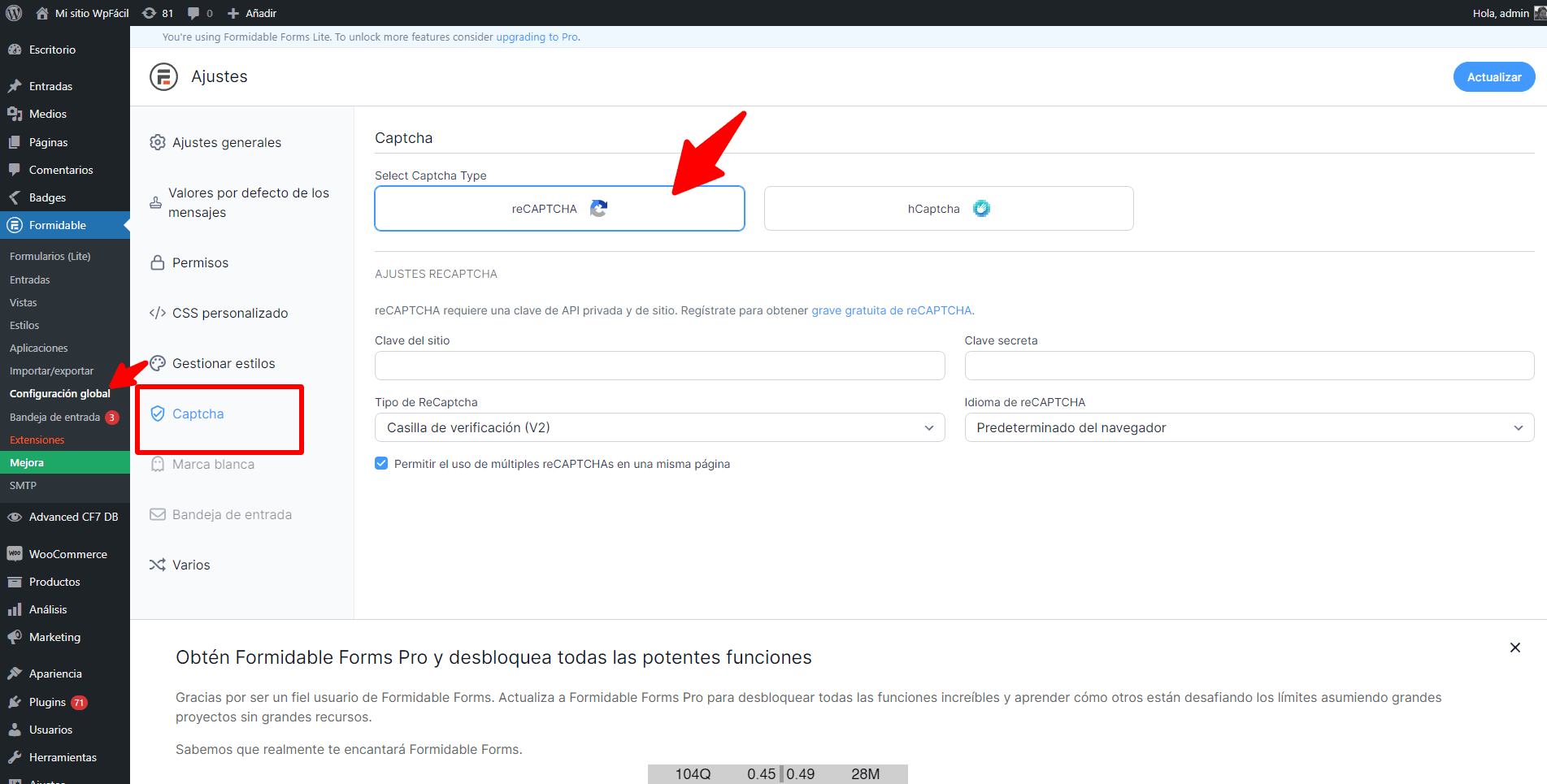Dismiss the Formidable Forms Pro promo banner

(x=1515, y=648)
